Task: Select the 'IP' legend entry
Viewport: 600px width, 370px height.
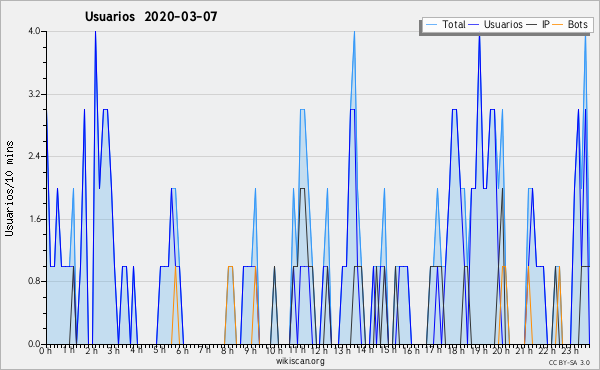Action: [546, 24]
